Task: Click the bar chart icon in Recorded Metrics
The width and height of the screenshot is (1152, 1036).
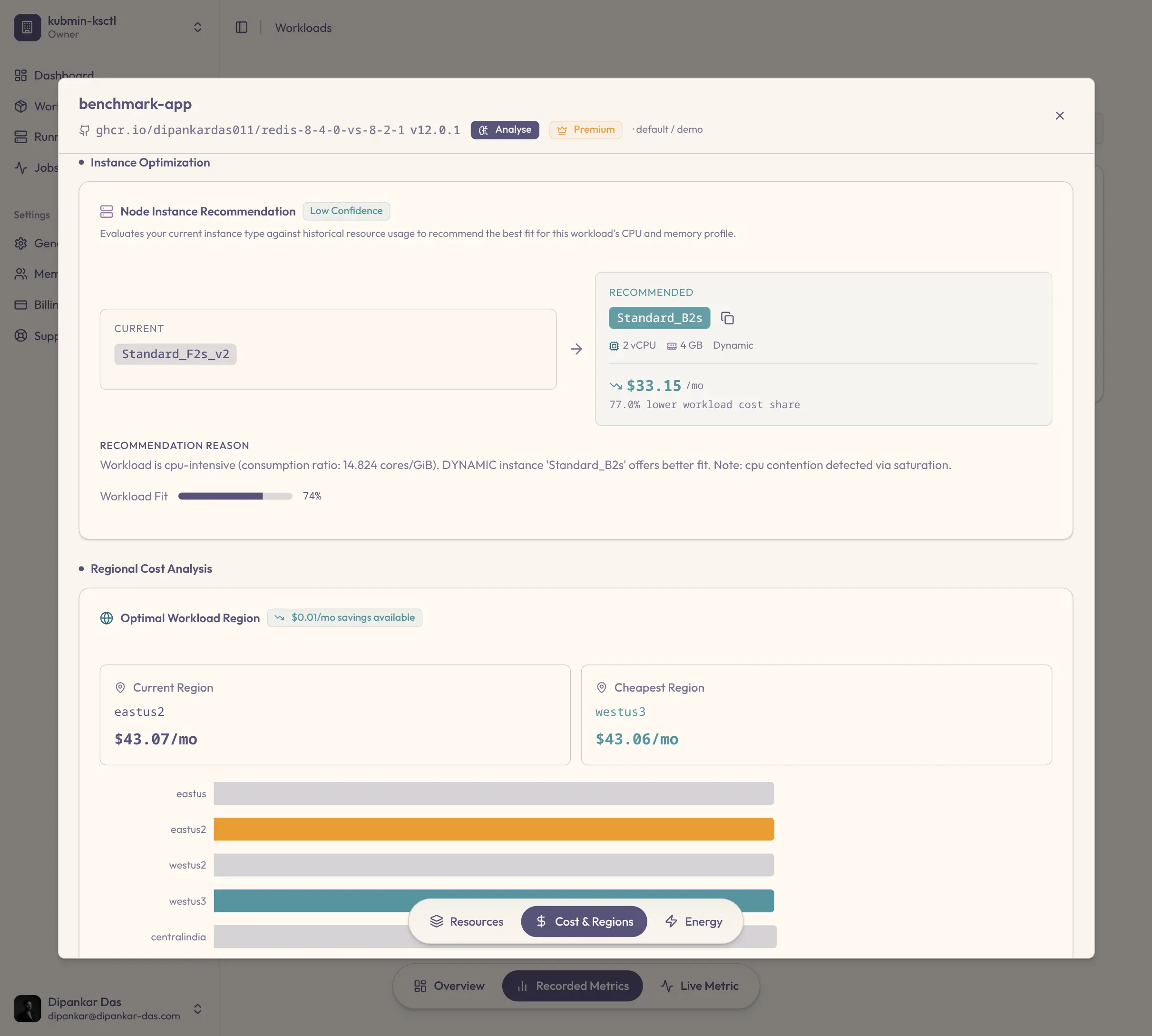Action: pos(522,987)
